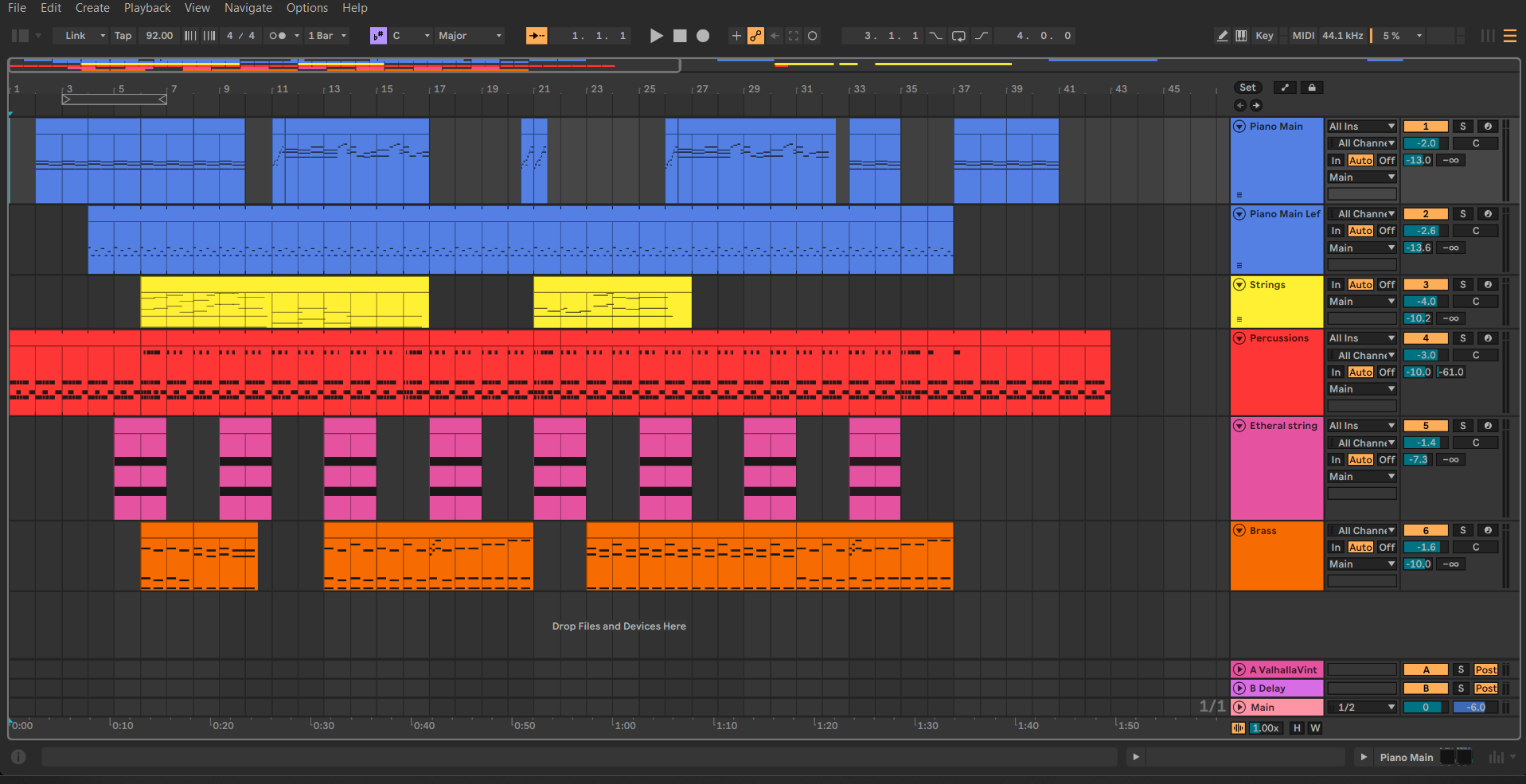Screen dimensions: 1526x784
Task: Toggle the Follow playback arrow button
Action: (537, 36)
